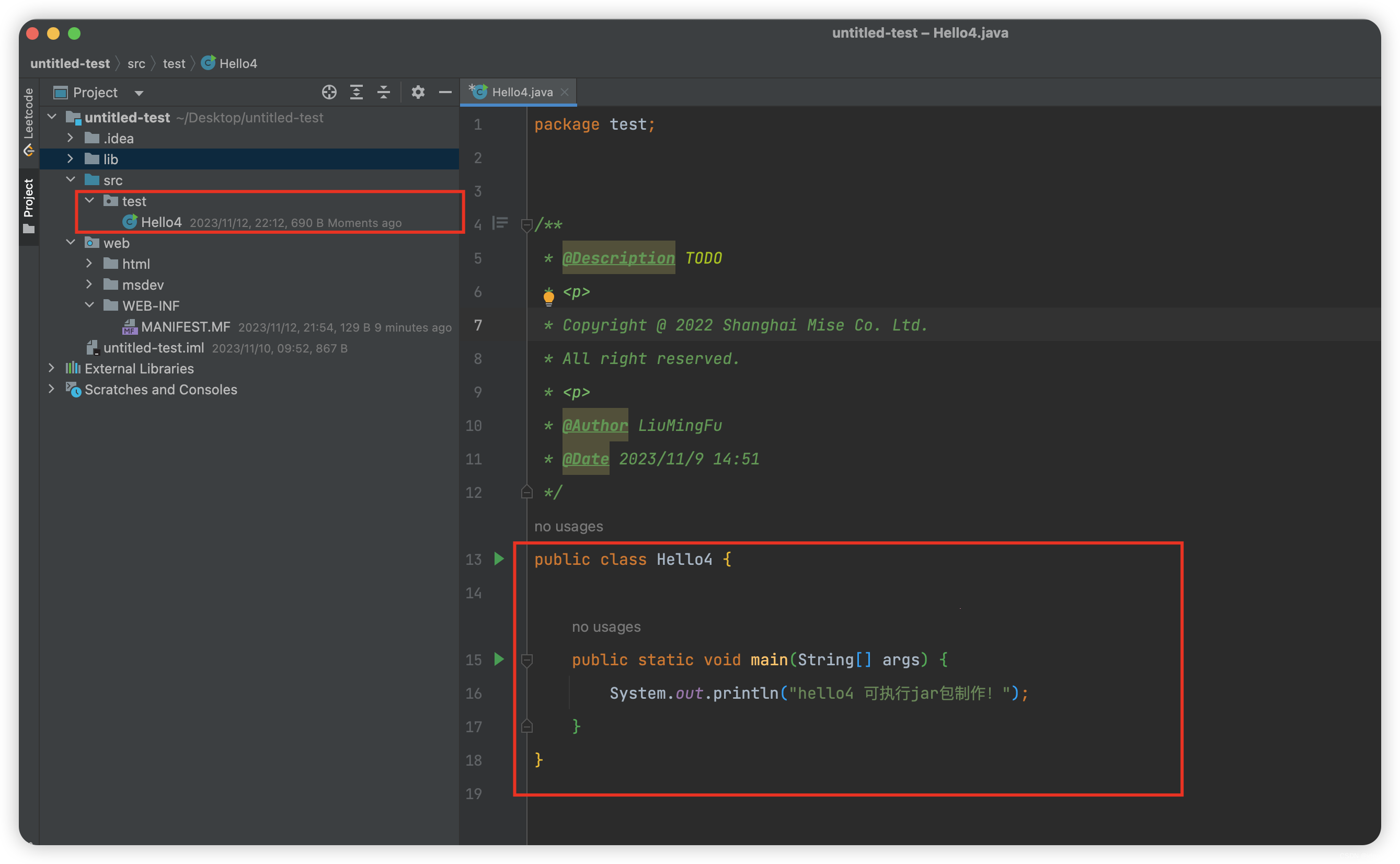Expand External Libraries node
Image resolution: width=1400 pixels, height=864 pixels.
(x=51, y=368)
